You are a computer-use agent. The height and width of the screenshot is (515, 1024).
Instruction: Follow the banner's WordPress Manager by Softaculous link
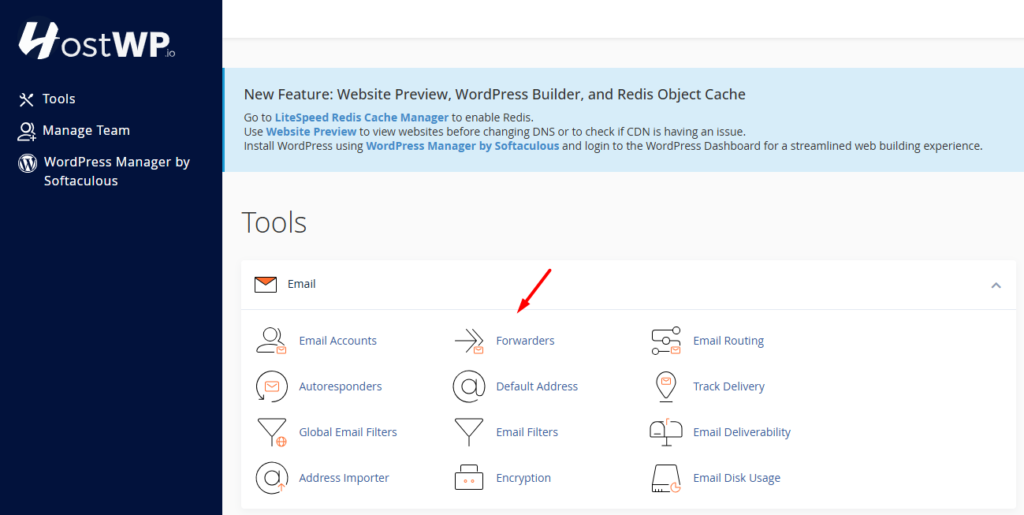[x=462, y=146]
